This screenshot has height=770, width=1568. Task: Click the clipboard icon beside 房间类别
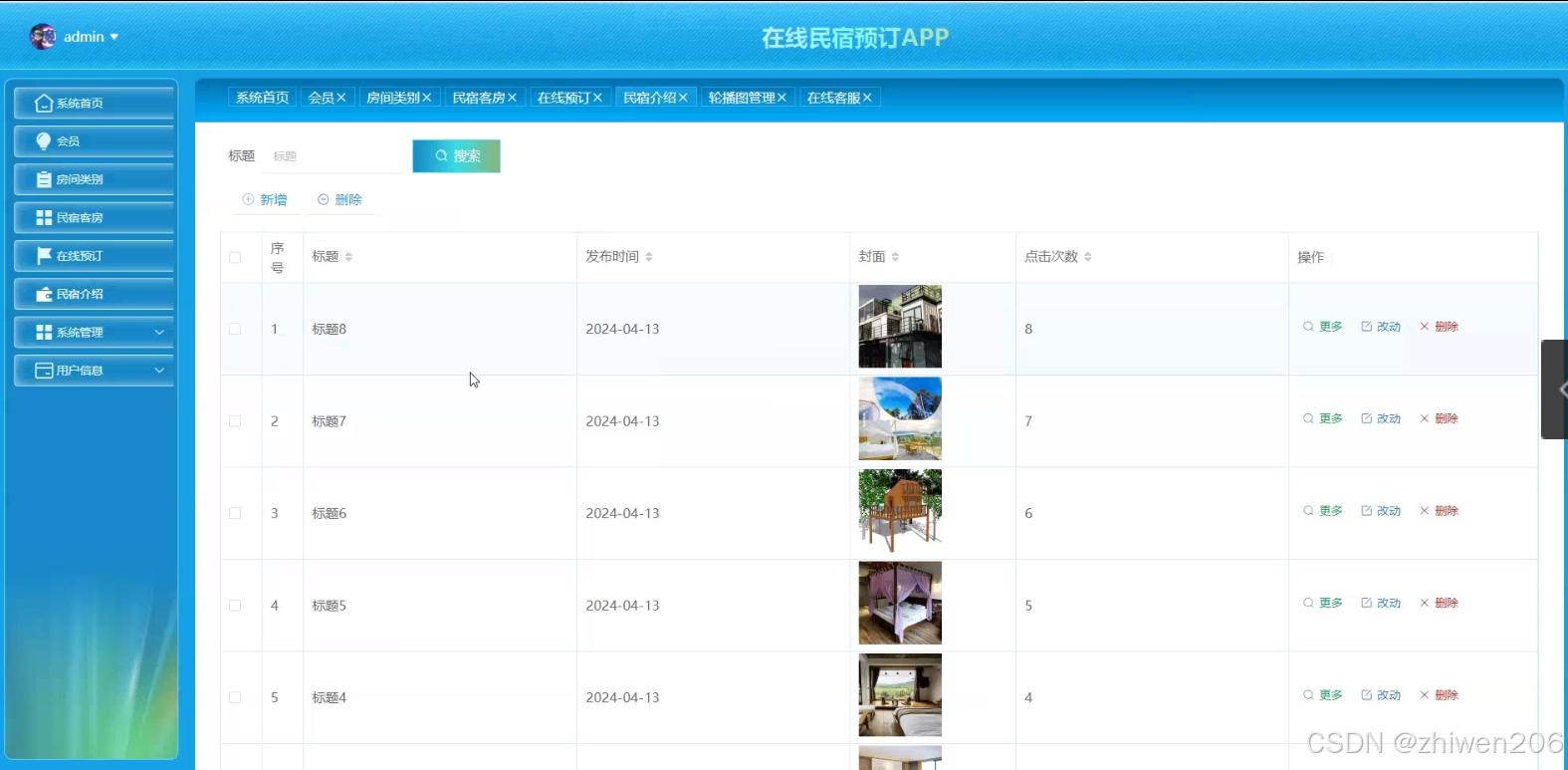[x=44, y=179]
